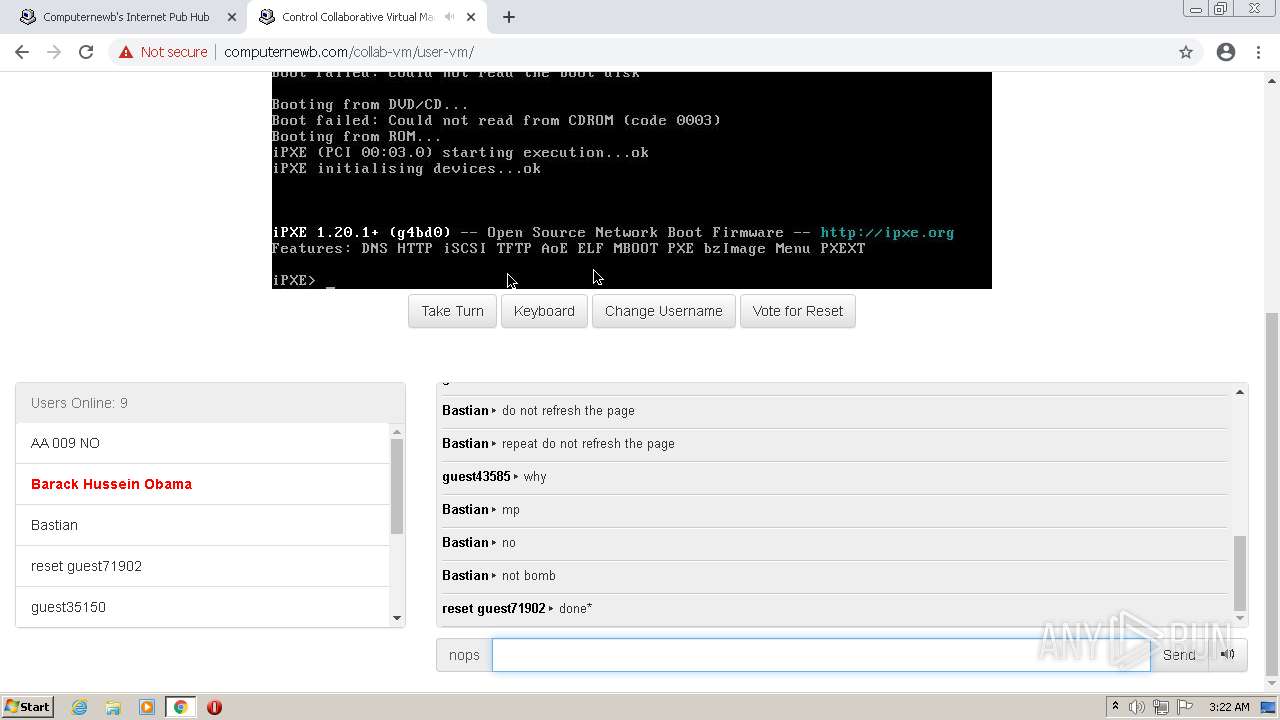The height and width of the screenshot is (720, 1280).
Task: Click the chat scrollbar down arrow
Action: pos(1240,618)
